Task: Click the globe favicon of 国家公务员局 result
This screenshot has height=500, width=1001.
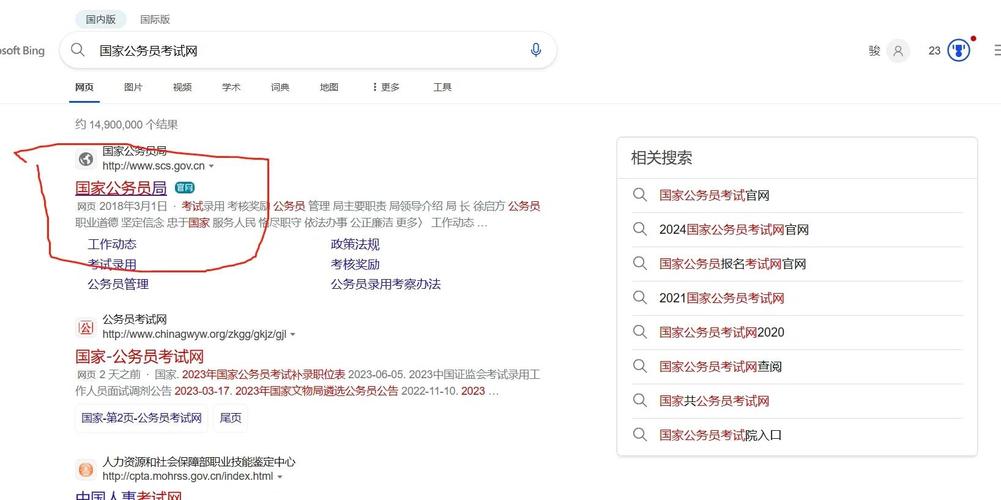Action: tap(86, 158)
